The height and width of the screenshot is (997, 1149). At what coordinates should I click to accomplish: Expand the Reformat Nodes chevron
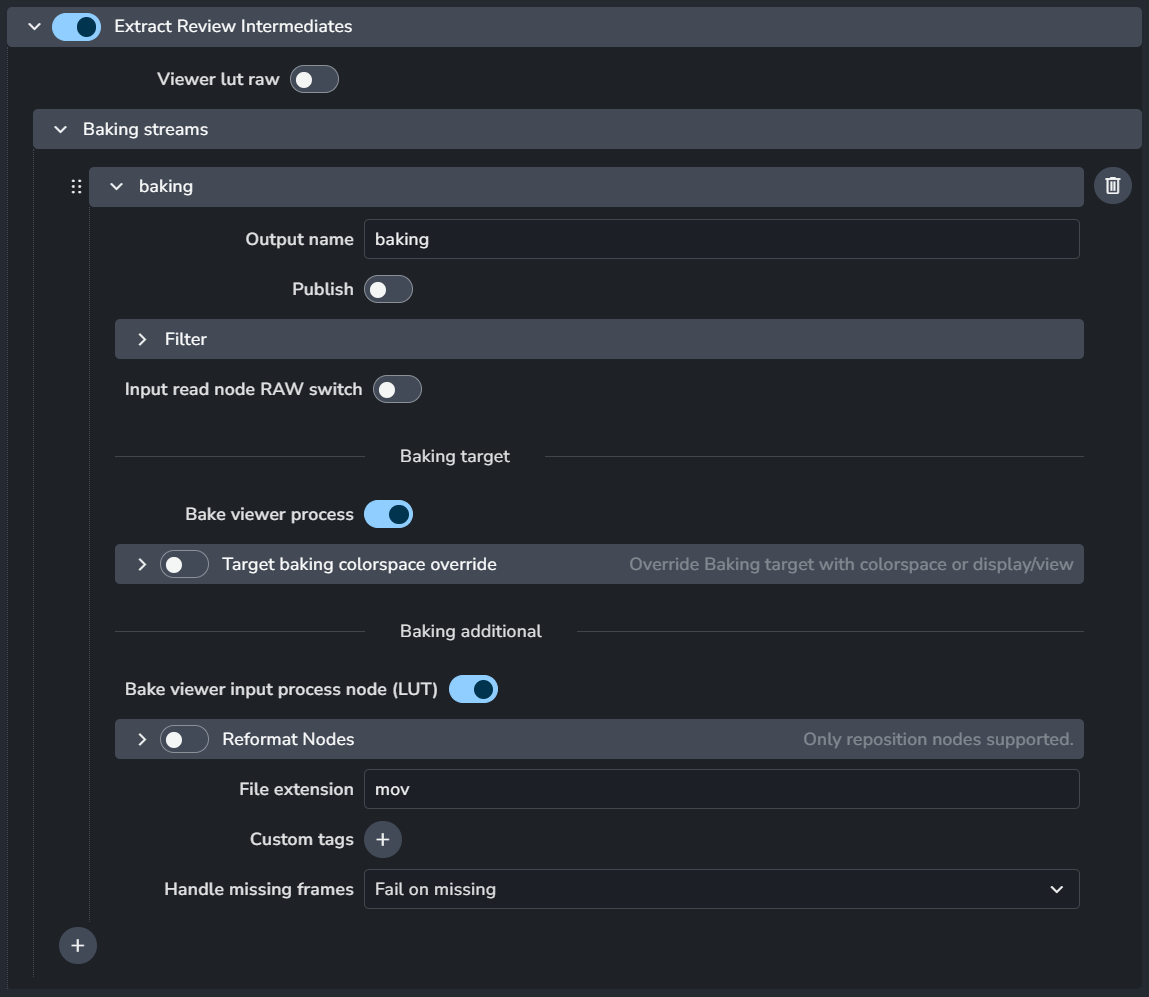pos(142,739)
